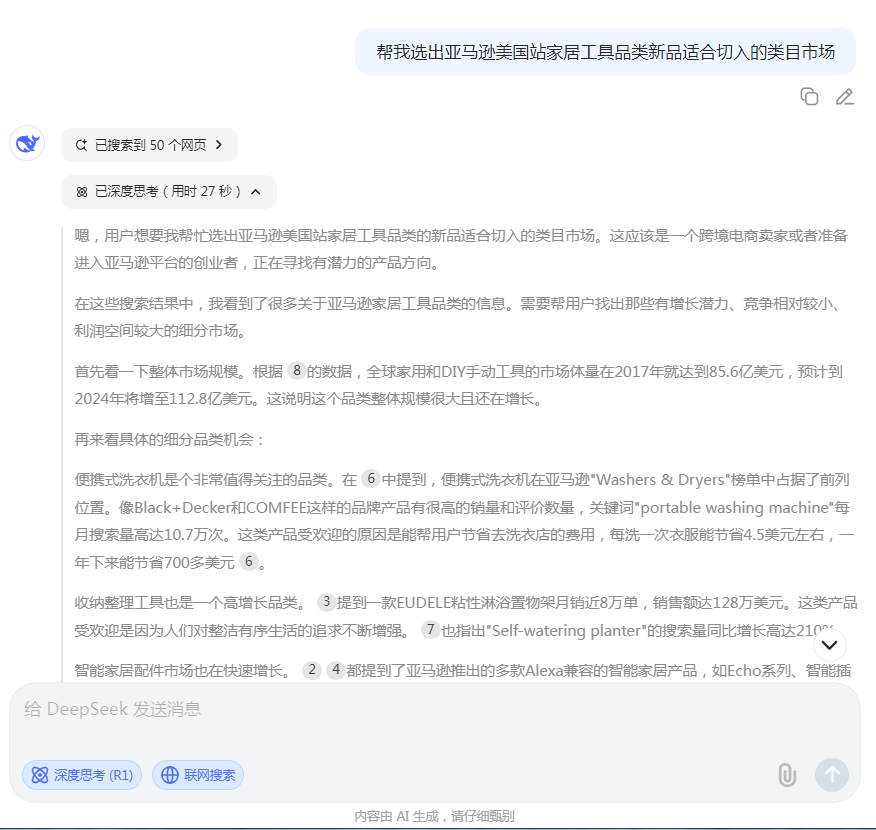The image size is (876, 830).
Task: Collapse the deep thinking section (27 秒)
Action: click(169, 192)
